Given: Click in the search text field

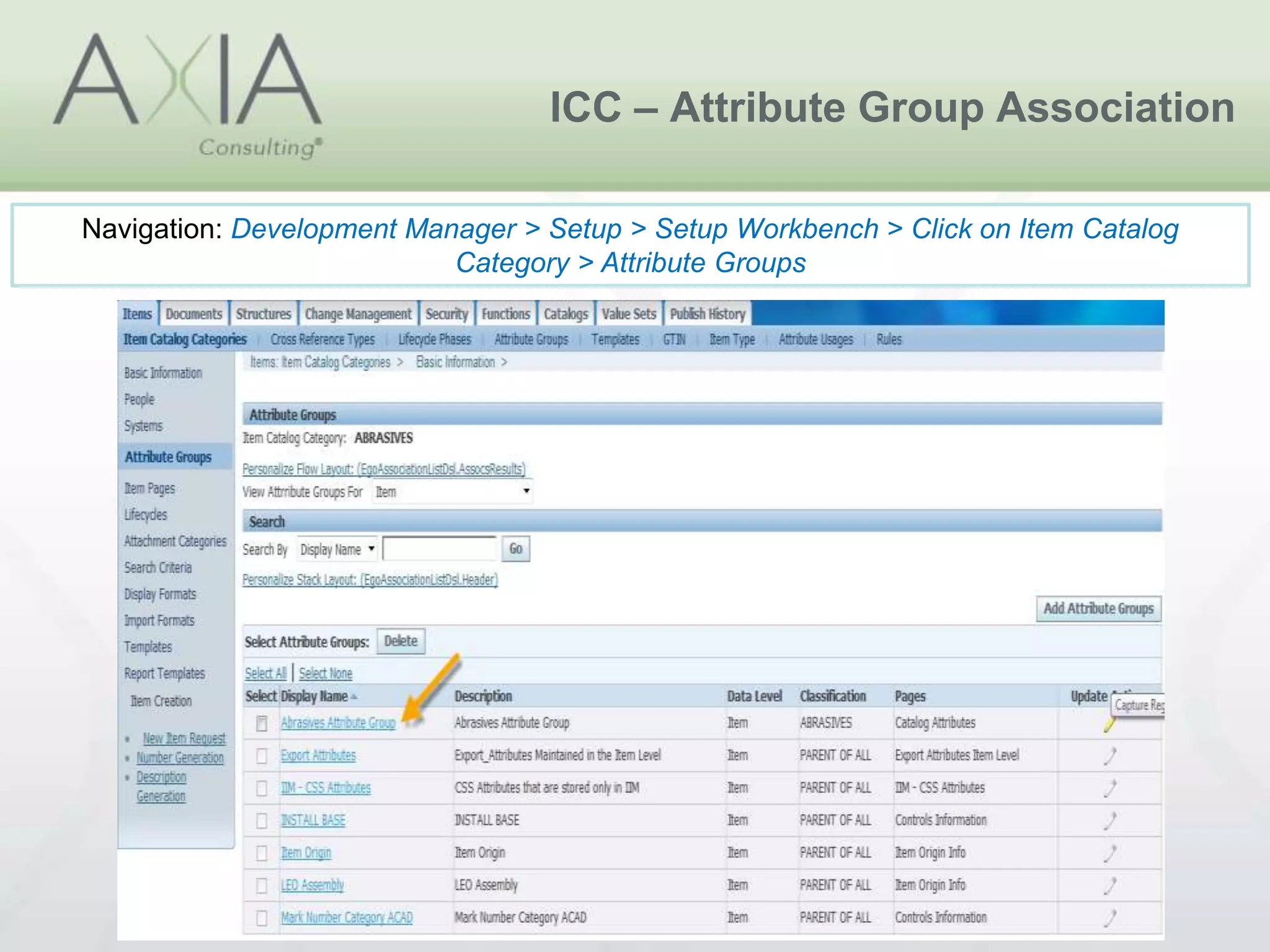Looking at the screenshot, I should [x=440, y=549].
